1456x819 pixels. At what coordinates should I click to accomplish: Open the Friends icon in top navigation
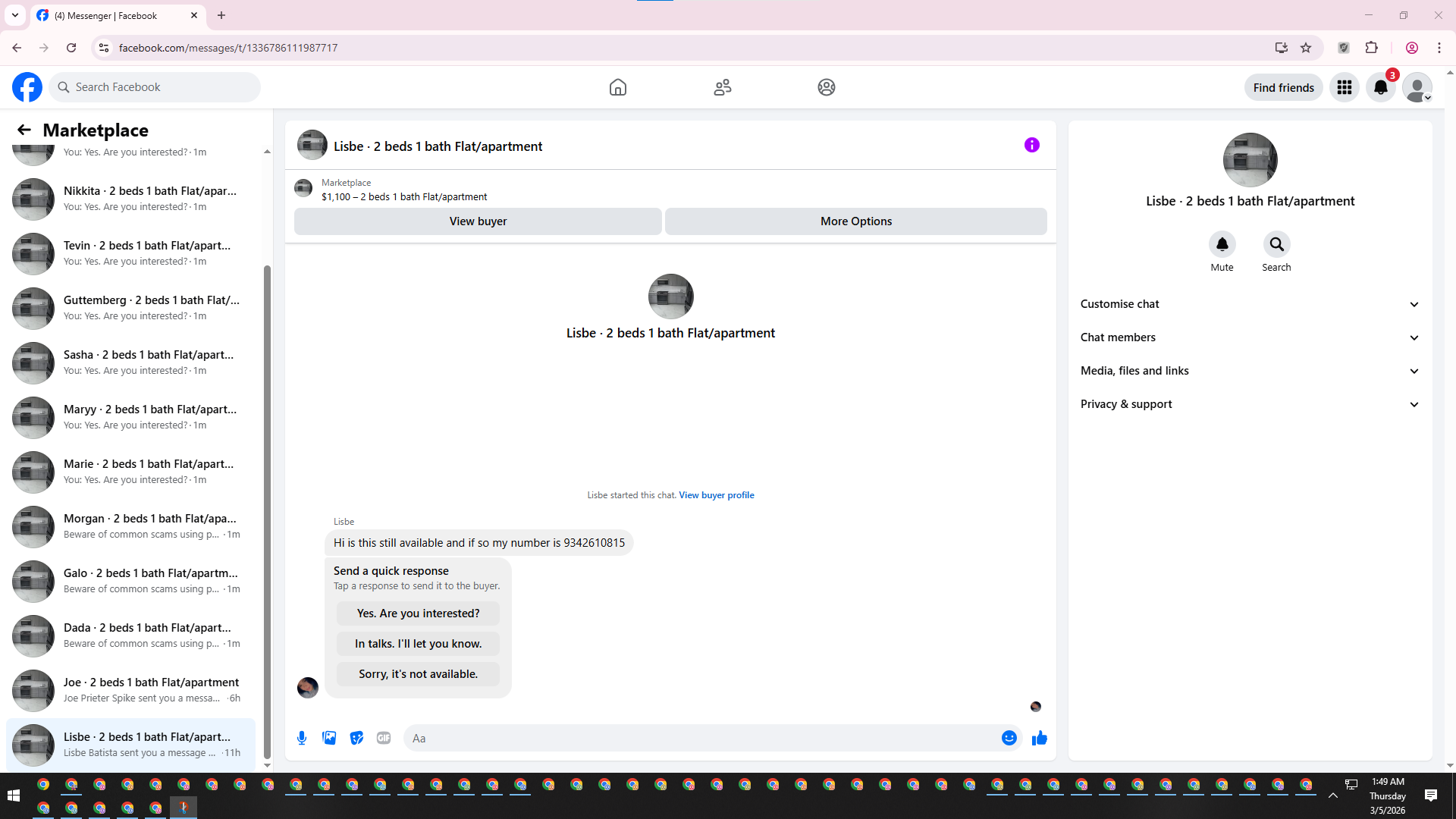pyautogui.click(x=723, y=87)
